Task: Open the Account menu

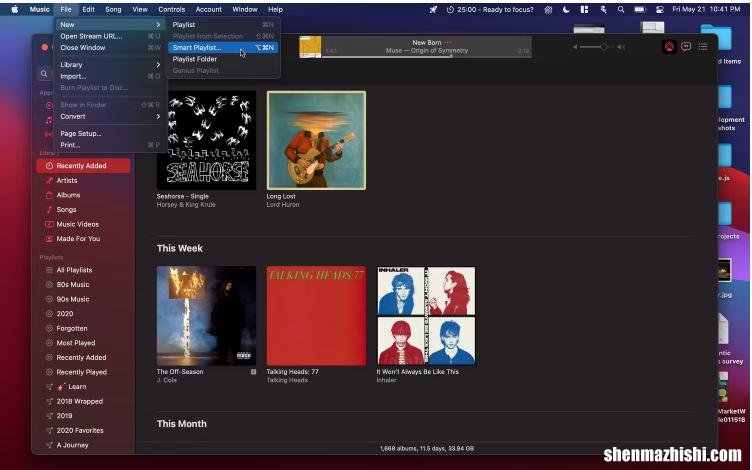Action: (209, 9)
